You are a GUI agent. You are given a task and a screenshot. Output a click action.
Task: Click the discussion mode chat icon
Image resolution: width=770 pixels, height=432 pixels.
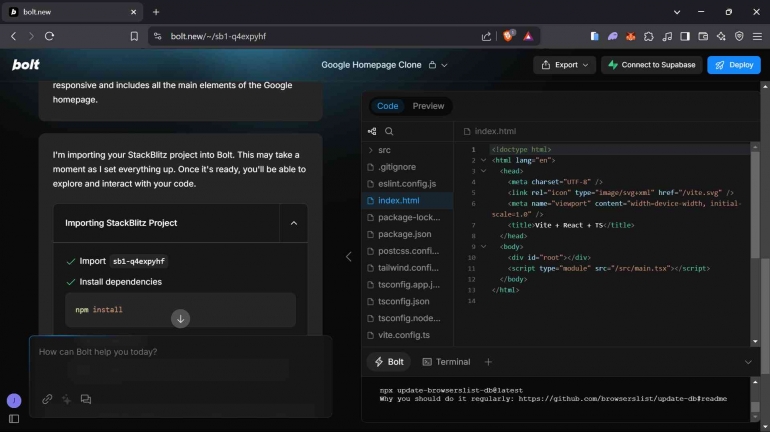86,399
